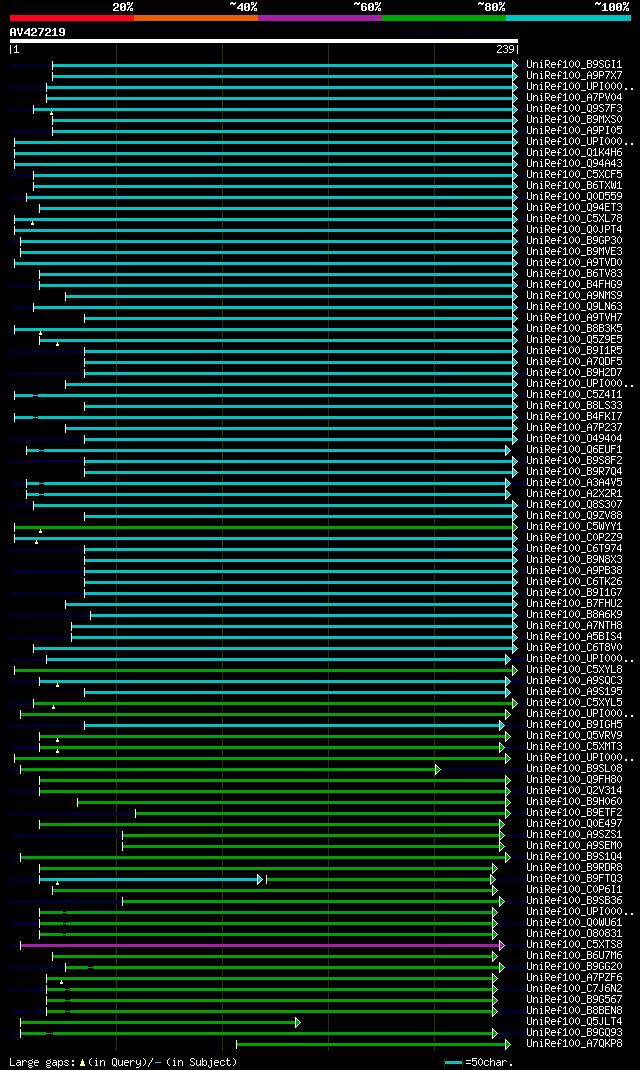Select UniRef100_B9R7Q4 label

[574, 472]
